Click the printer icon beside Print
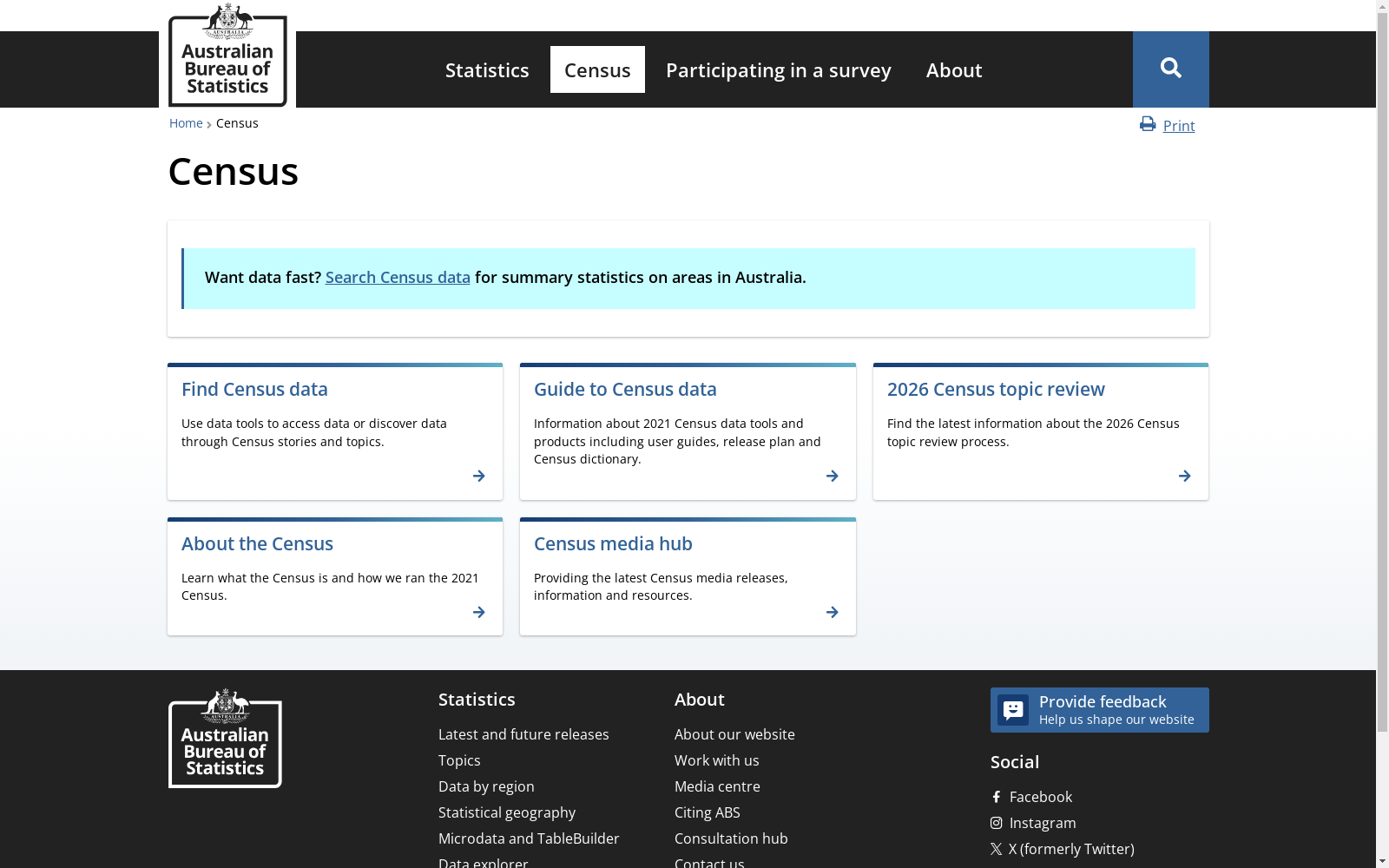This screenshot has height=868, width=1389. (x=1148, y=124)
